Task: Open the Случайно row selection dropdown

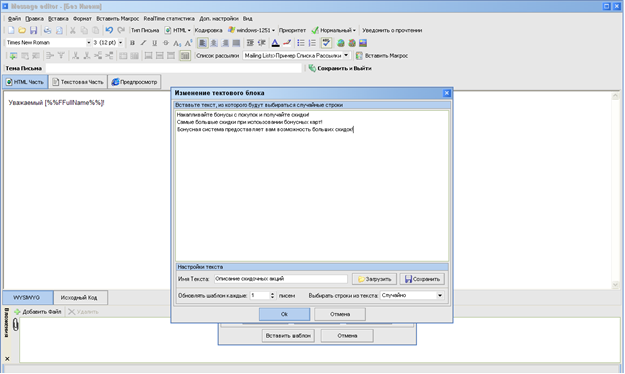Action: coord(440,295)
